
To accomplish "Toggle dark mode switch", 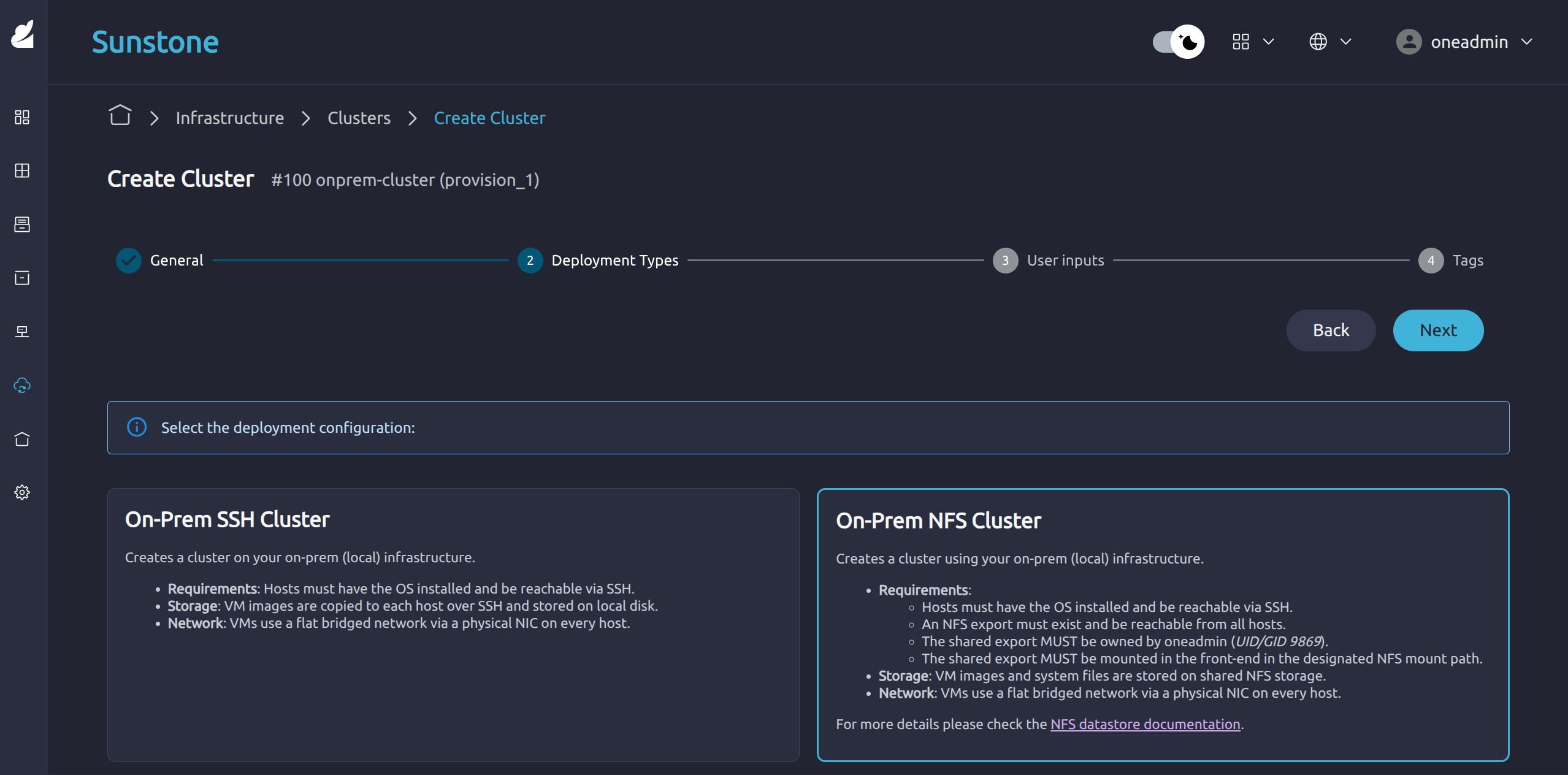I will click(x=1178, y=42).
